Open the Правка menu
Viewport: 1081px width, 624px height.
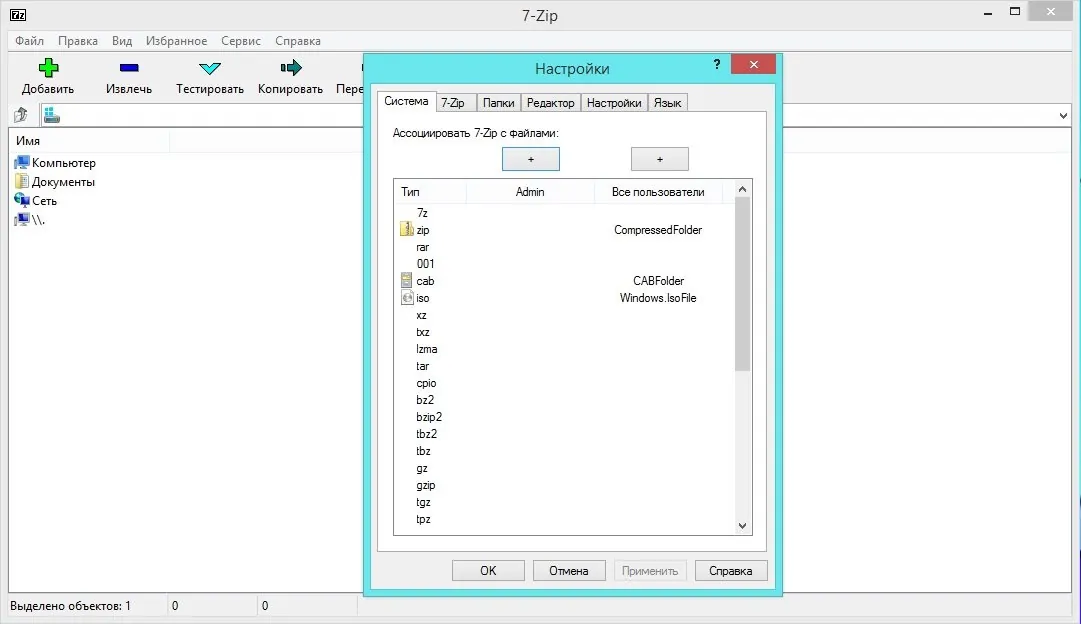(78, 41)
